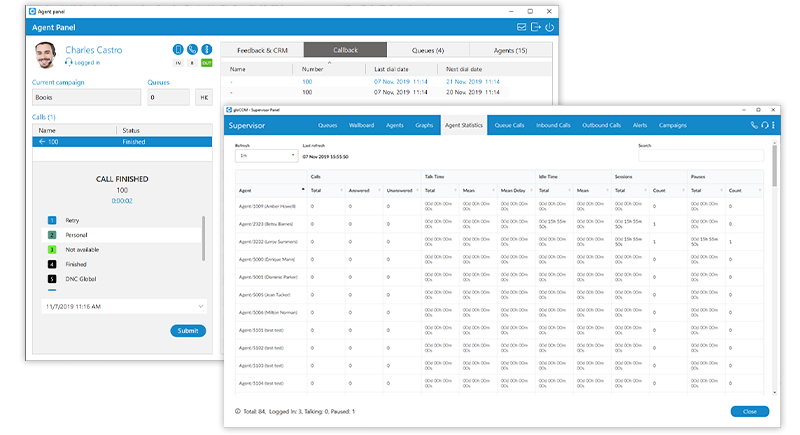Open the Refresh interval dropdown
Viewport: 800px width, 435px height.
pos(265,156)
